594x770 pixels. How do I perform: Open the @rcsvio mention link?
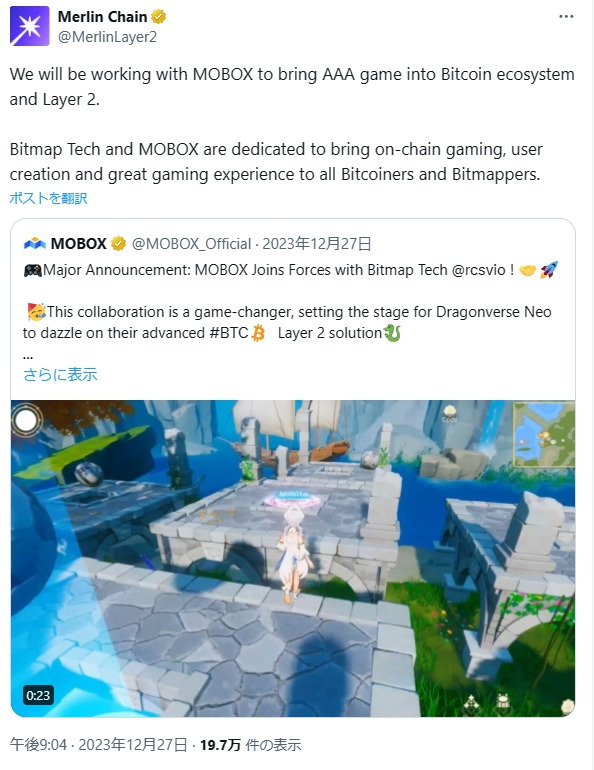coord(478,270)
